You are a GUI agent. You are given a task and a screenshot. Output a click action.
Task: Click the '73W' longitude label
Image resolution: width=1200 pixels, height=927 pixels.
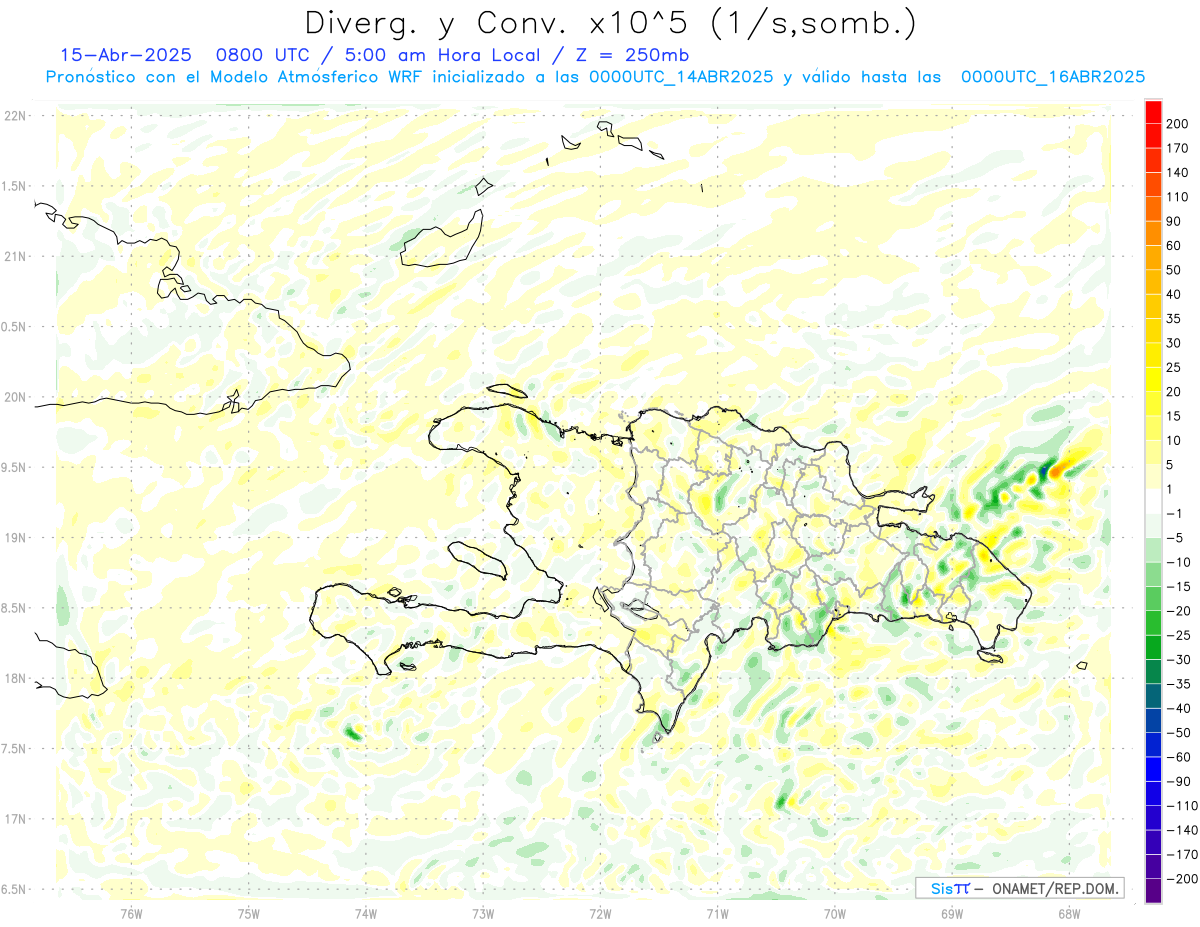tap(483, 913)
